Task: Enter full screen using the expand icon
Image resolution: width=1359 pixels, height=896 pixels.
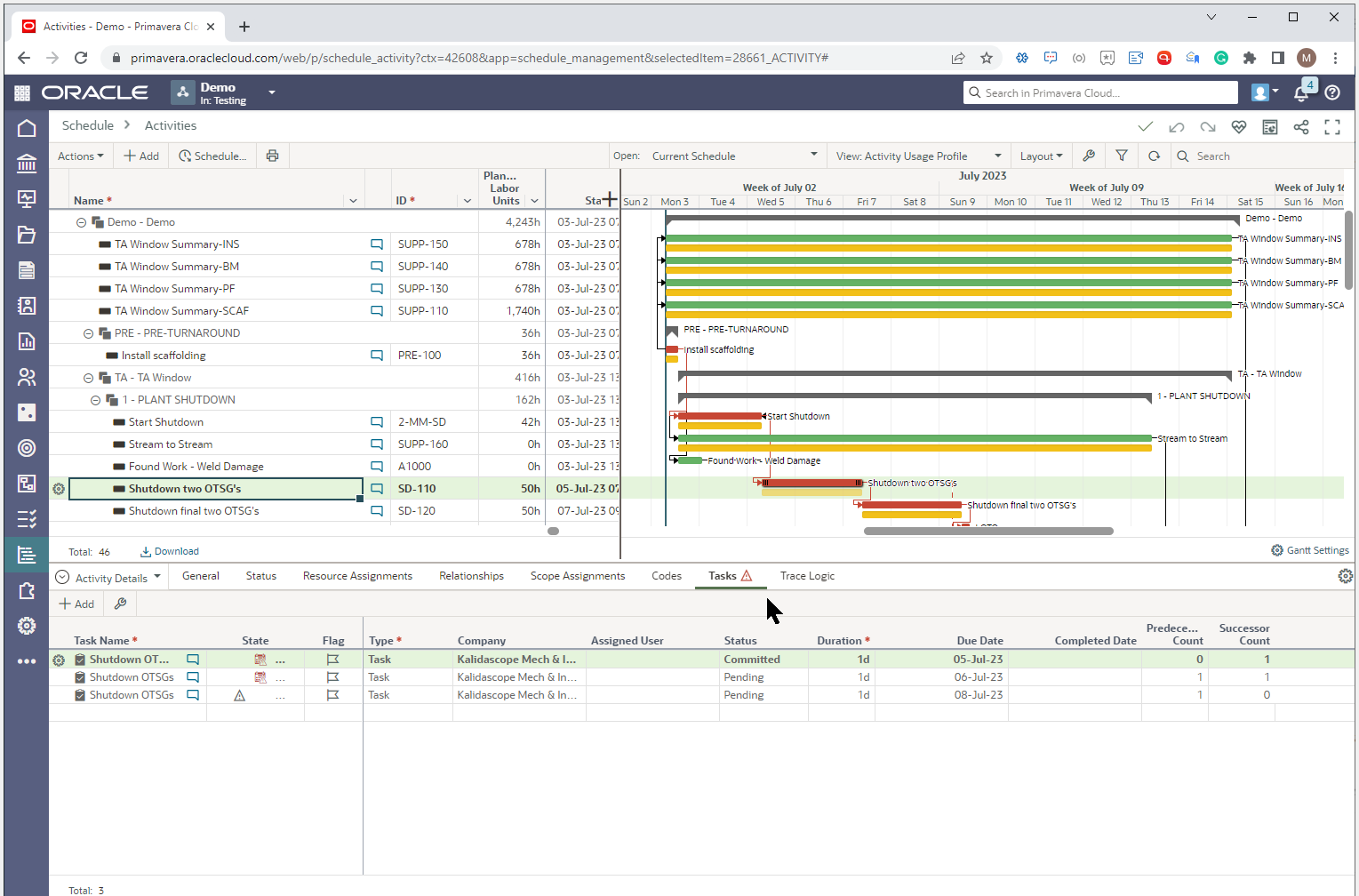Action: click(x=1332, y=127)
